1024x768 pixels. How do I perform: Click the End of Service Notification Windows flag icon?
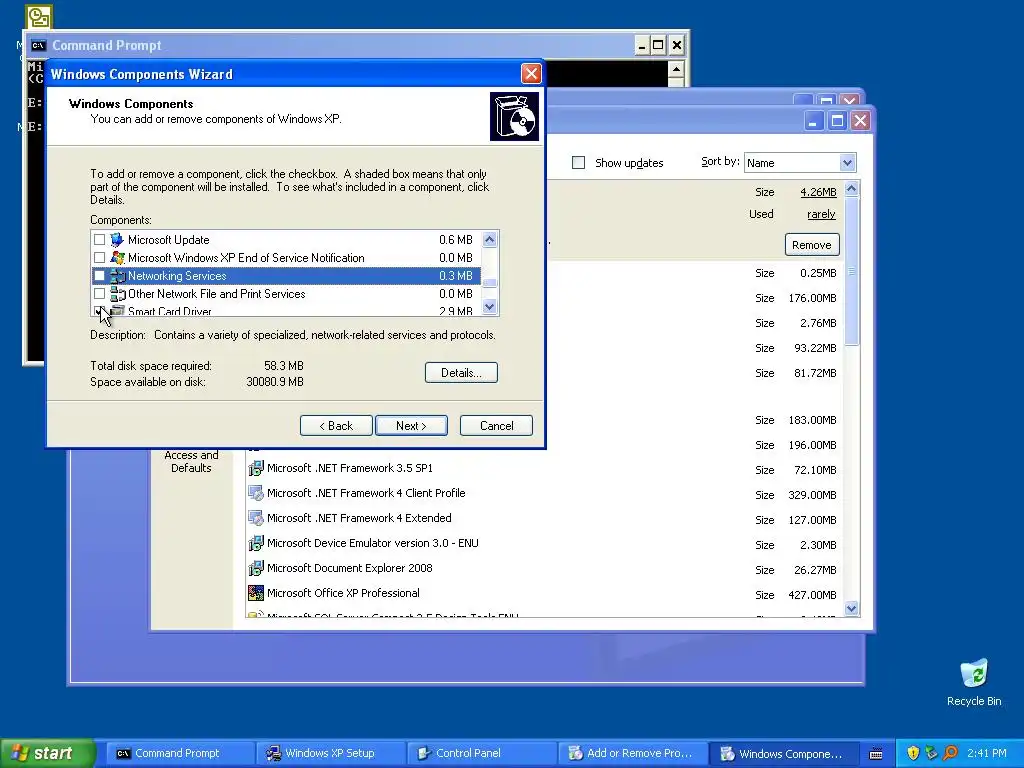click(117, 258)
